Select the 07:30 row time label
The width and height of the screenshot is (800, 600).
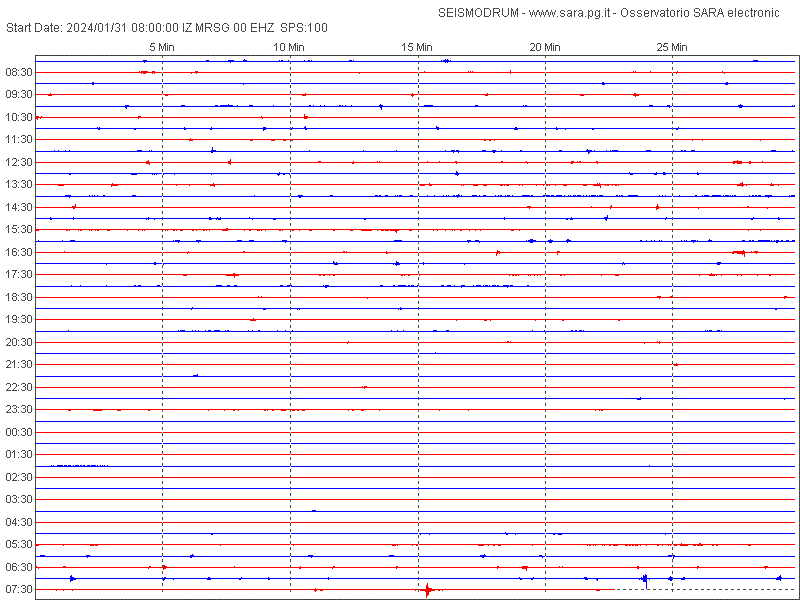pyautogui.click(x=19, y=589)
